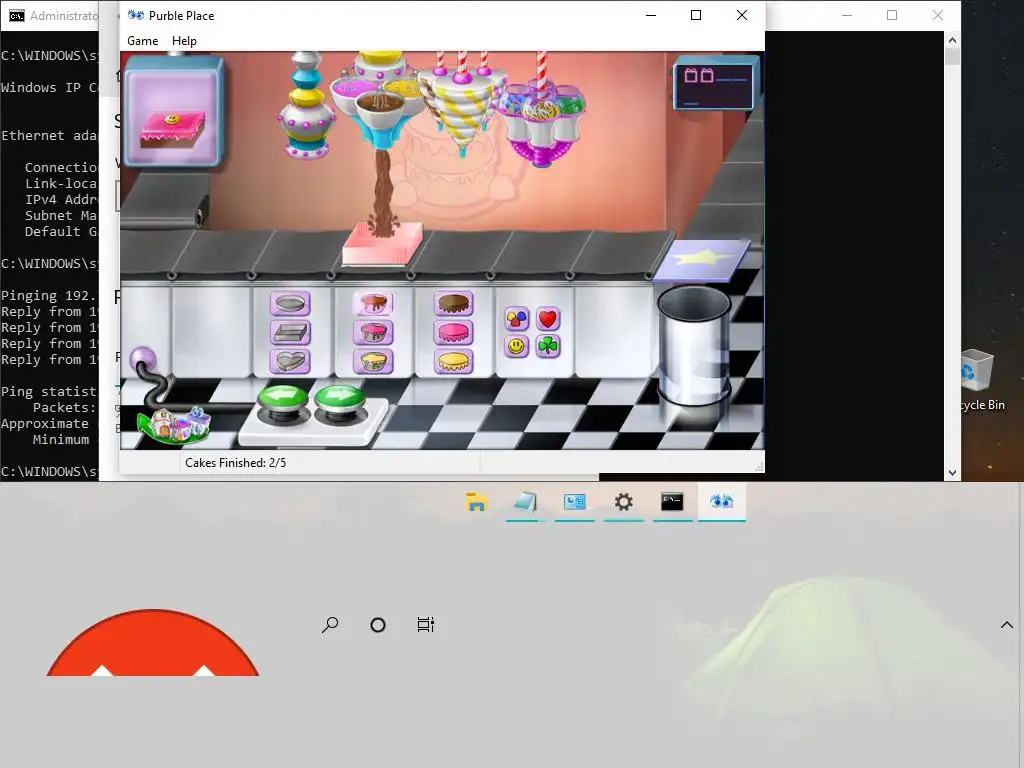Image resolution: width=1024 pixels, height=768 pixels.
Task: Switch to Command Prompt taskbar icon
Action: [672, 502]
